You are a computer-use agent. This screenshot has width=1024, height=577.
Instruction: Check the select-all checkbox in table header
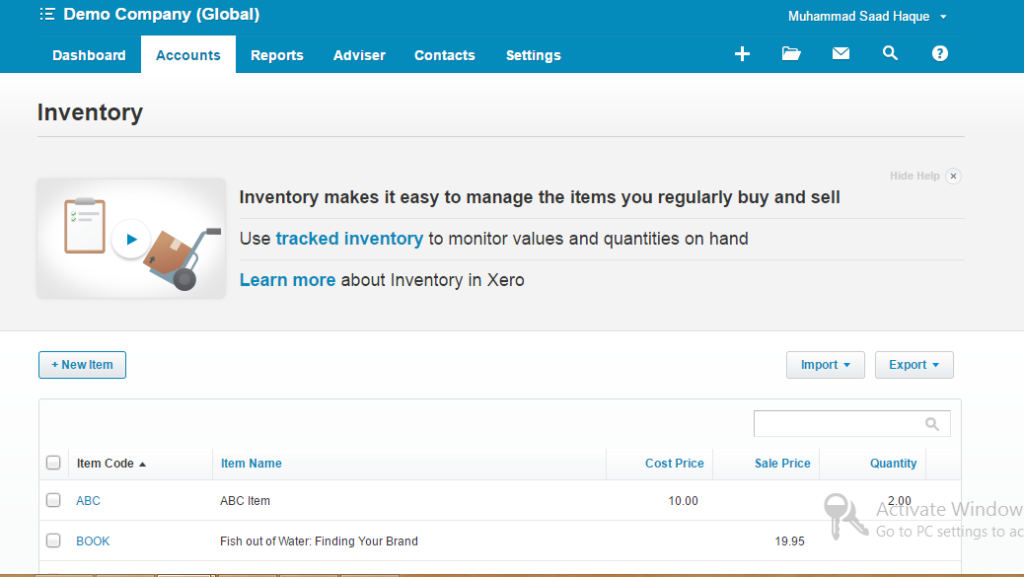[x=53, y=462]
